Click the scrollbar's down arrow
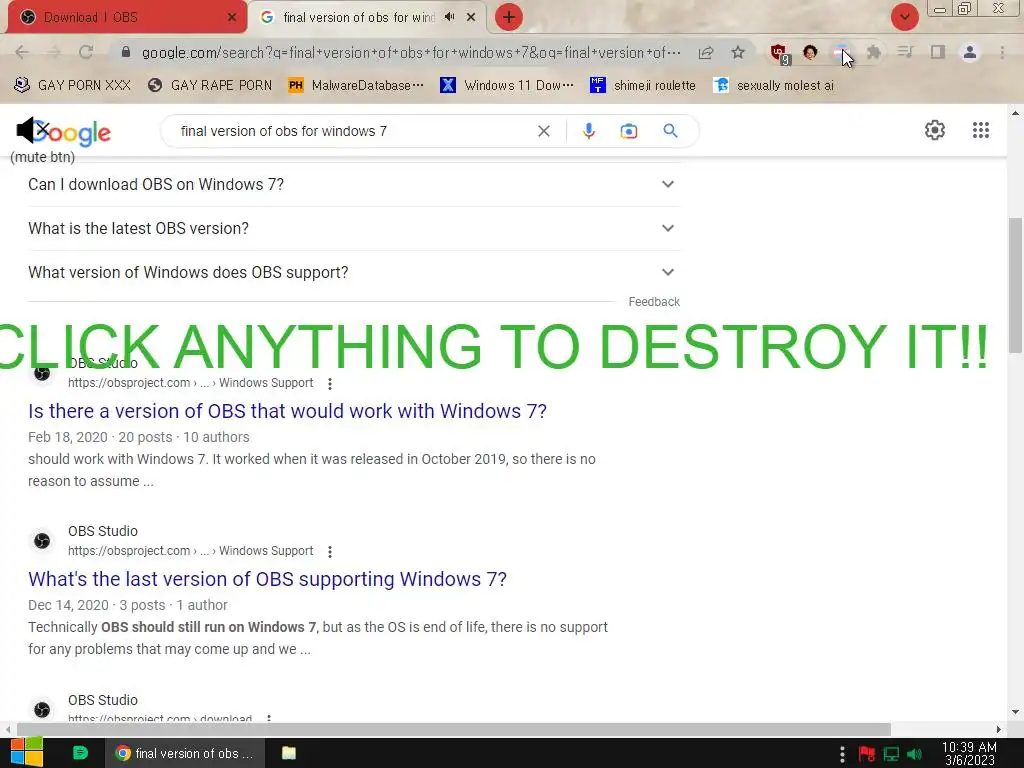The width and height of the screenshot is (1024, 768). [1015, 712]
